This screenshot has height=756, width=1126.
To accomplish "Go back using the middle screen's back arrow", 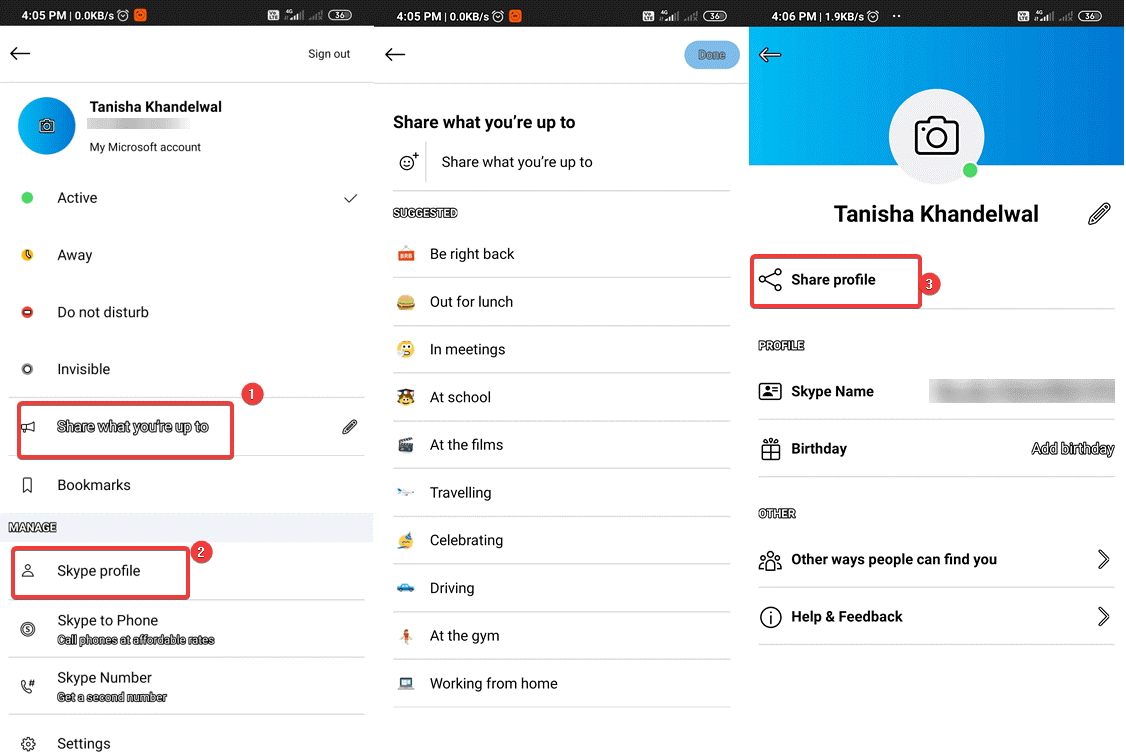I will click(395, 55).
